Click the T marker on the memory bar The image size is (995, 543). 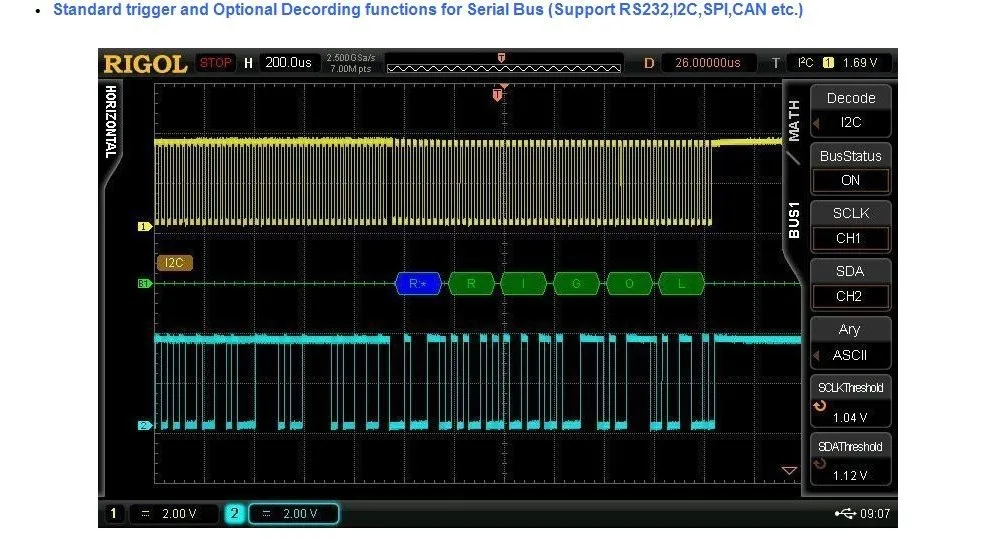click(x=501, y=58)
